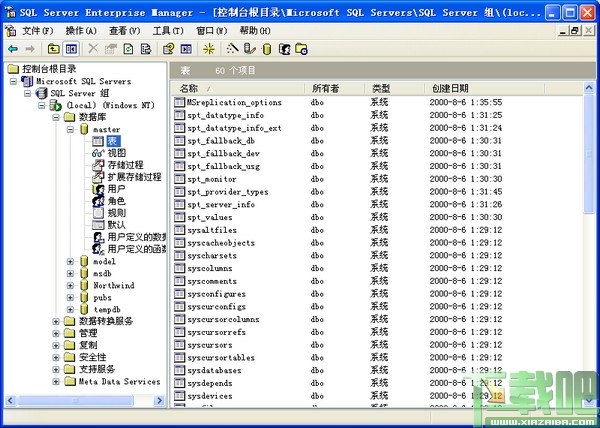Collapse the SQL Server 组 node
The image size is (600, 428).
[x=28, y=93]
